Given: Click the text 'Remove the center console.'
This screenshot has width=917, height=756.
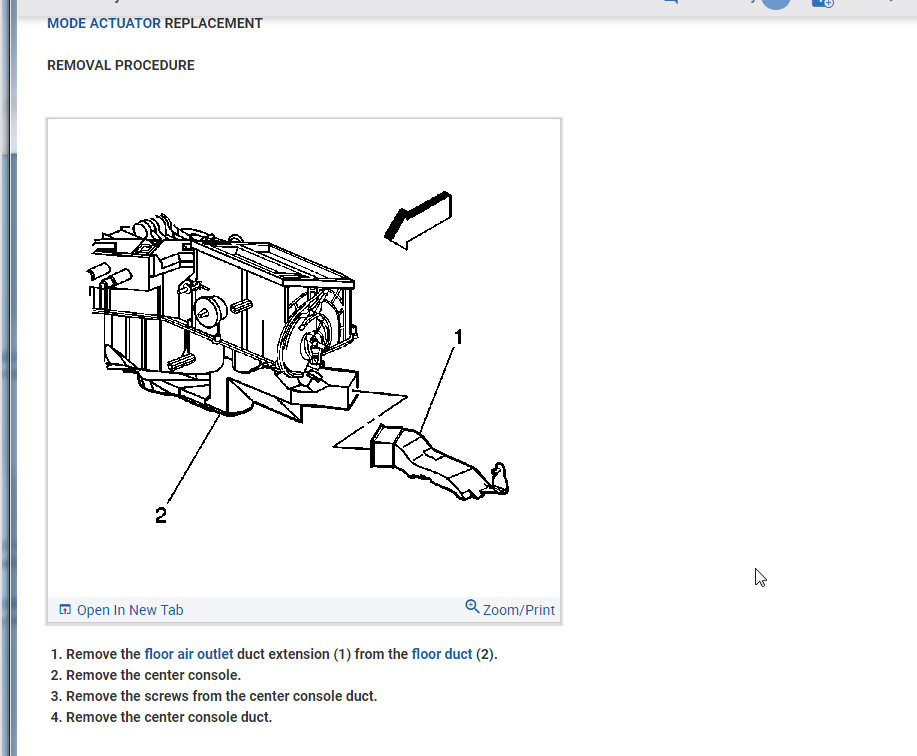Looking at the screenshot, I should [x=153, y=675].
